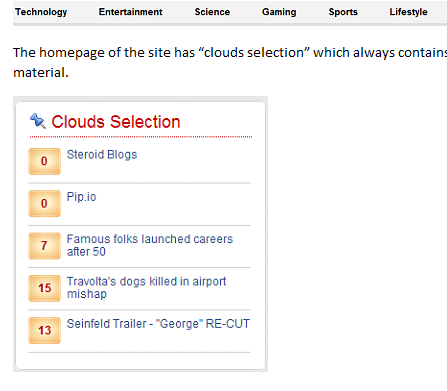Go to the Gaming section

[279, 12]
